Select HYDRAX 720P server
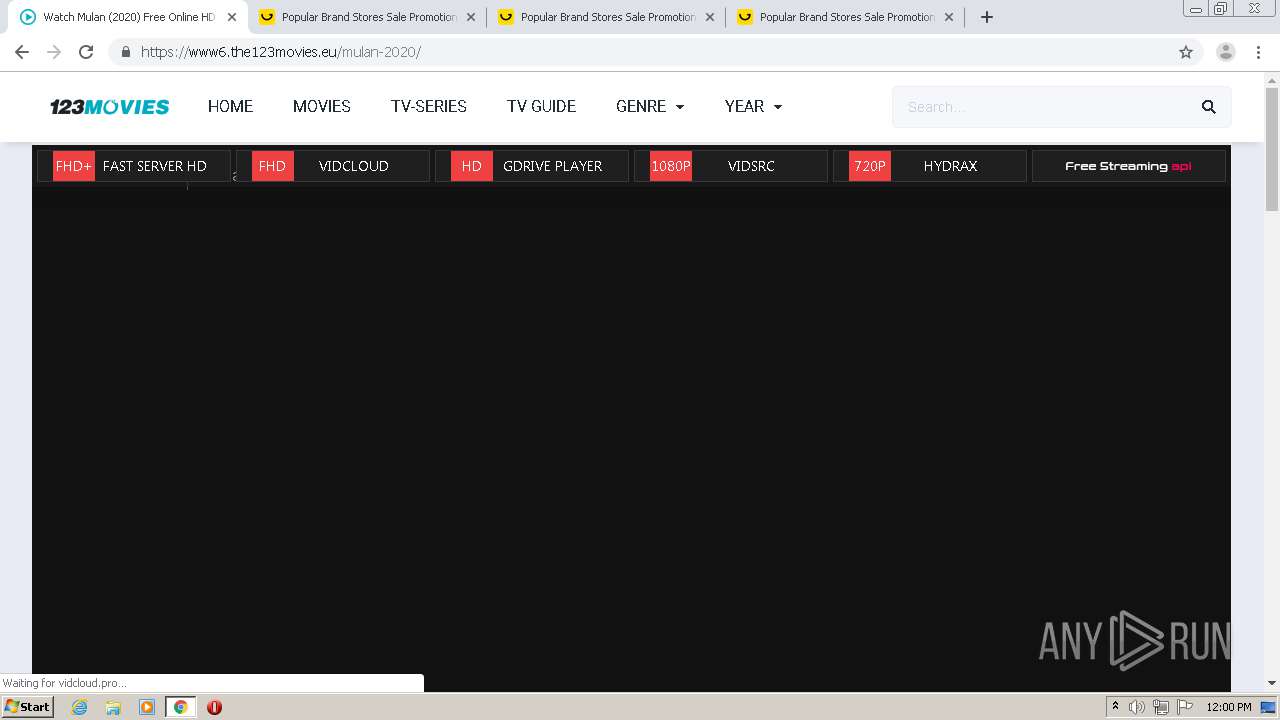 [930, 166]
